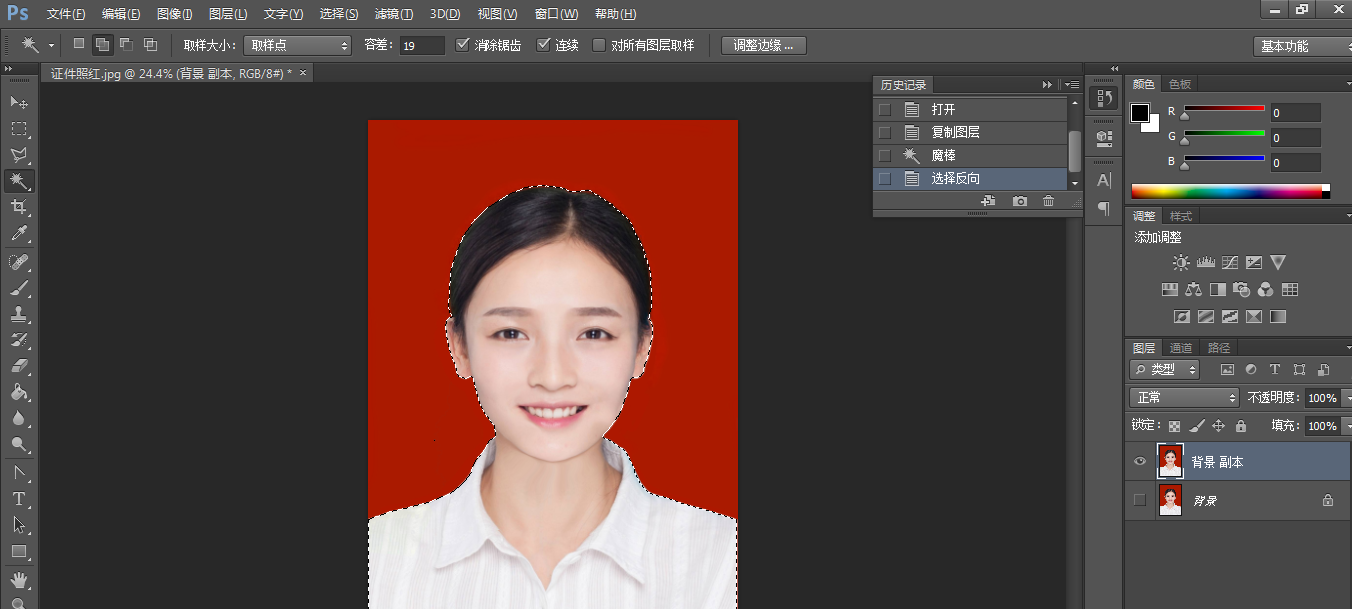Create new document from current history state
This screenshot has height=609, width=1352.
pyautogui.click(x=988, y=201)
